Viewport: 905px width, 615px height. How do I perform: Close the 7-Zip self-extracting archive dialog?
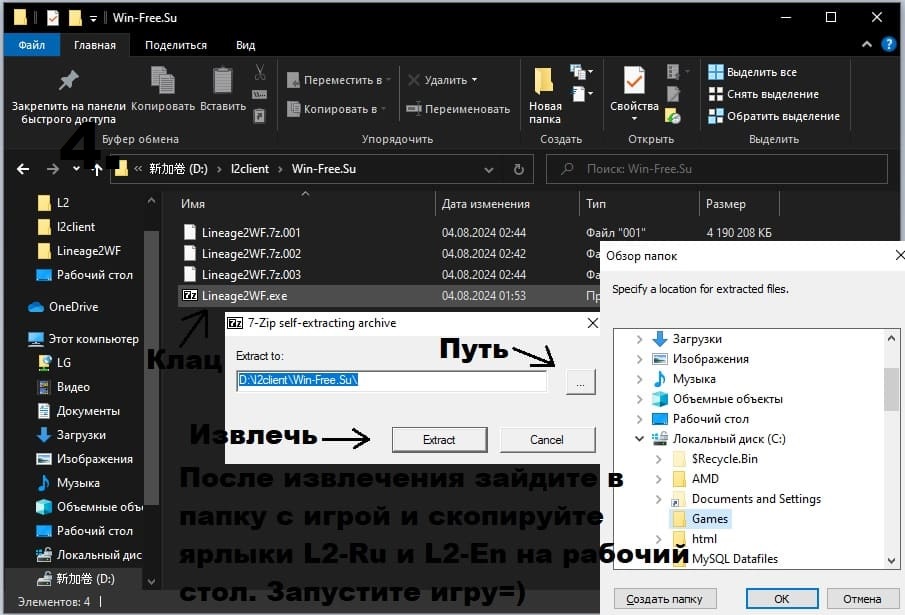click(592, 323)
